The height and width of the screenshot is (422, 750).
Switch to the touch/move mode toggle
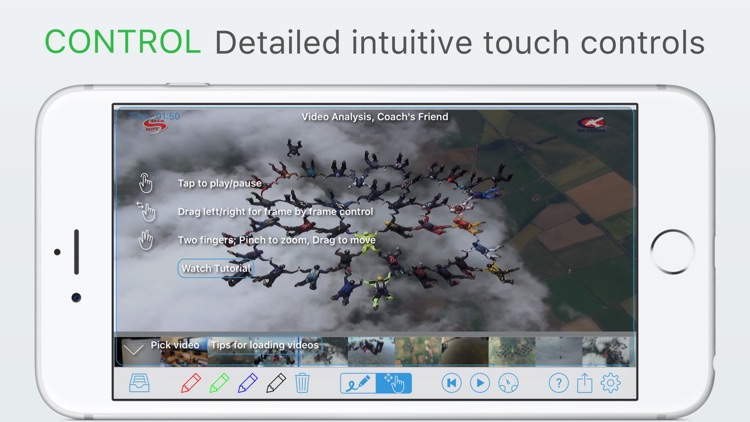(394, 383)
